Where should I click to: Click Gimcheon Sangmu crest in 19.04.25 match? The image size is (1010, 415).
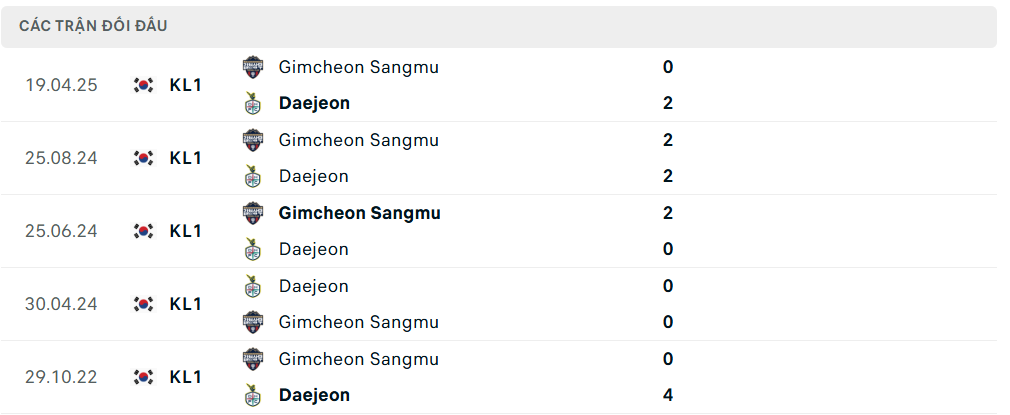click(252, 67)
